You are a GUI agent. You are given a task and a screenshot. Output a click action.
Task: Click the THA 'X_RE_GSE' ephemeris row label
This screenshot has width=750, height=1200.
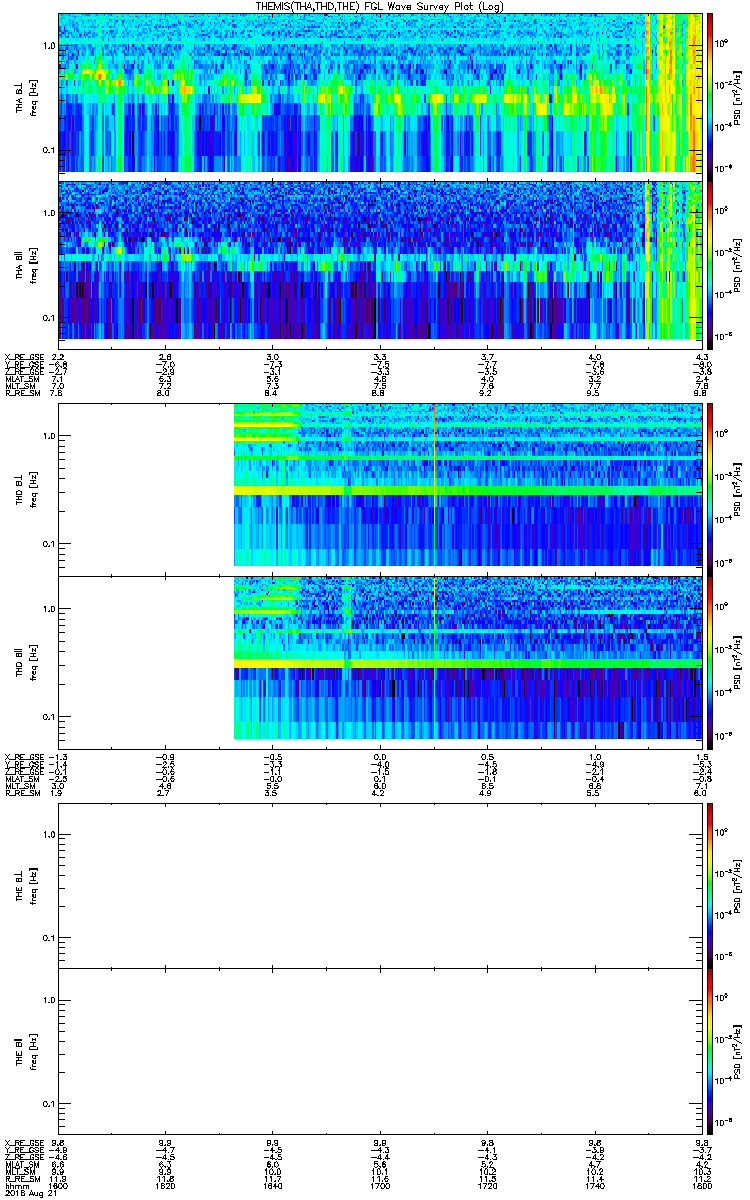(23, 357)
